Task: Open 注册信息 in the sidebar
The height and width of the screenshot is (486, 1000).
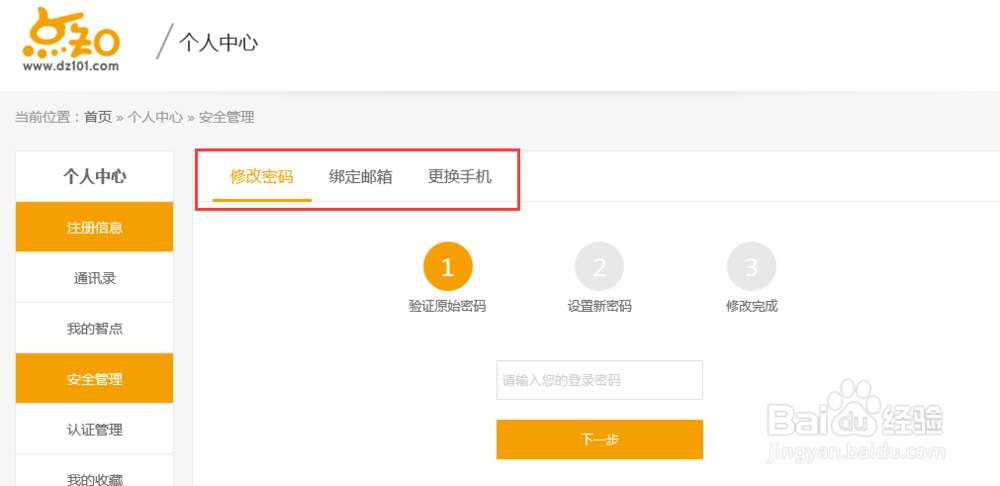Action: [x=94, y=227]
